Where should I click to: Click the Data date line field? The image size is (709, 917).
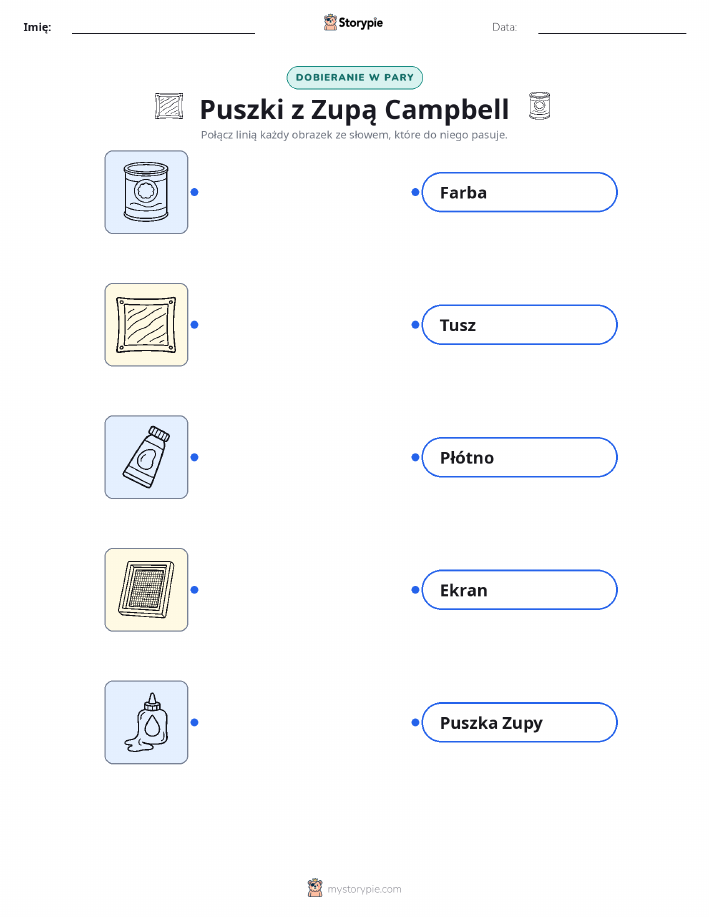[x=612, y=27]
